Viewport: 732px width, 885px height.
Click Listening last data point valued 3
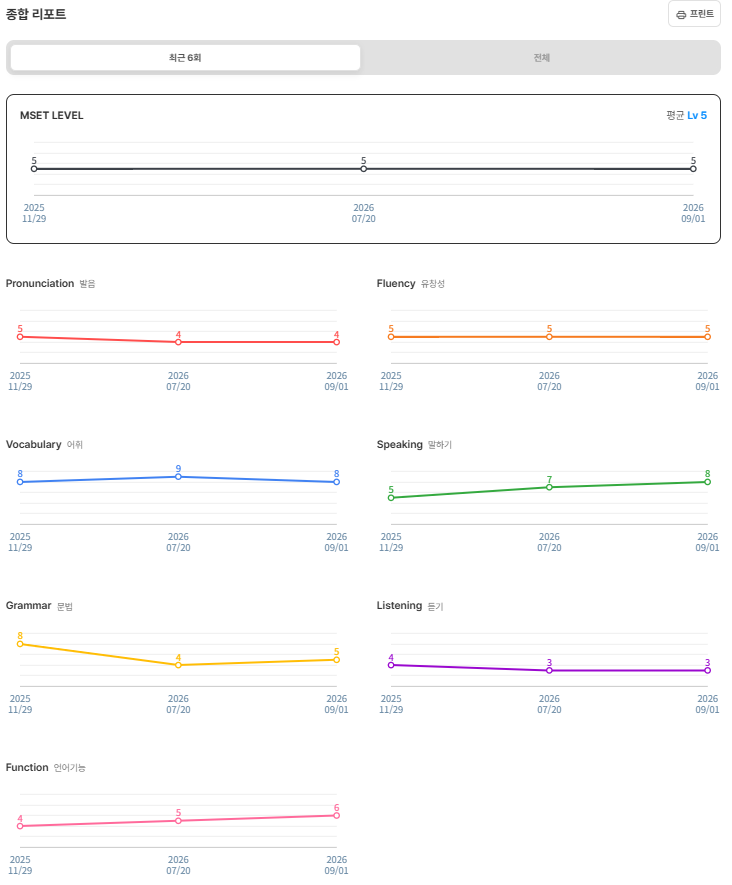(x=707, y=671)
